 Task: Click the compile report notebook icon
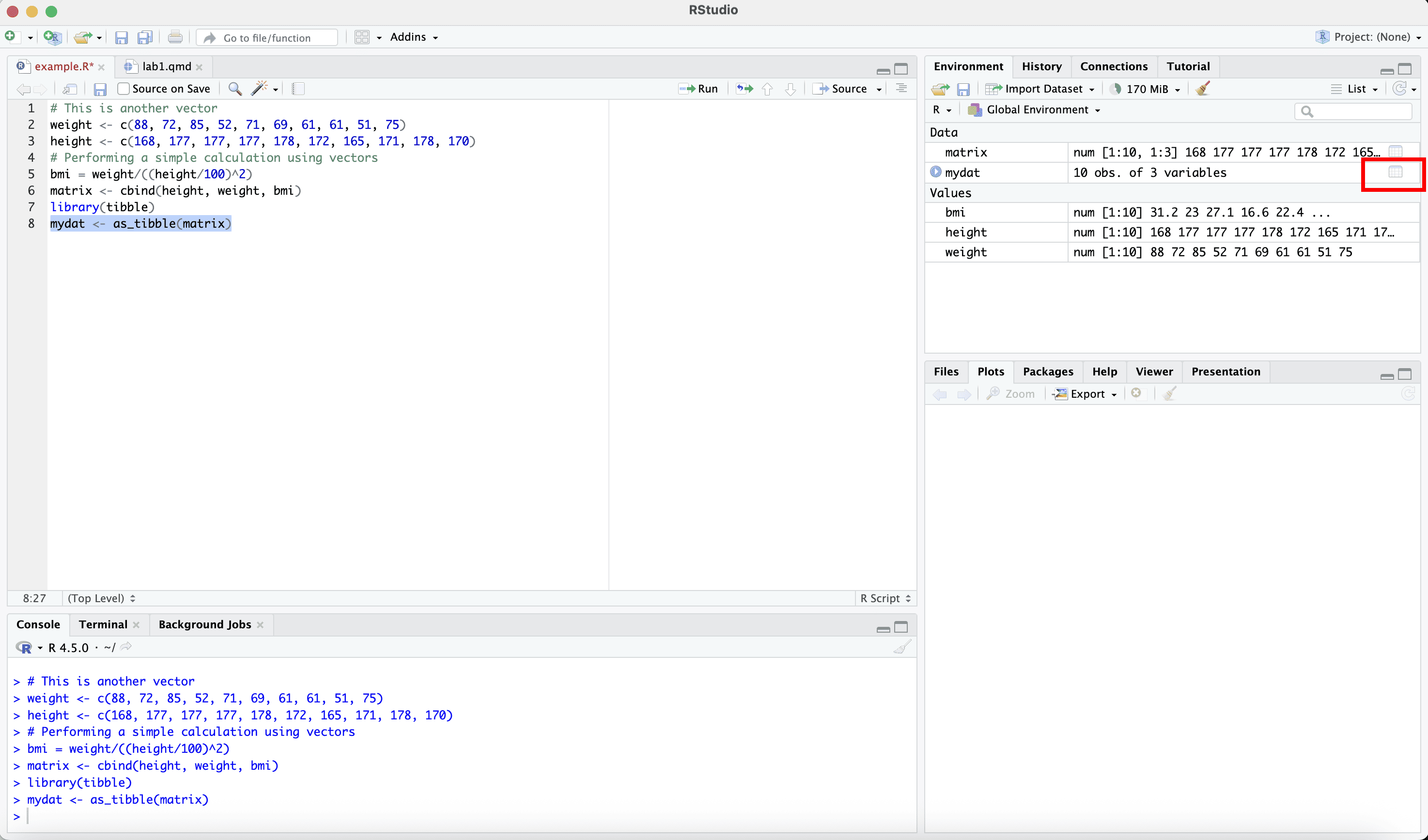[x=298, y=89]
